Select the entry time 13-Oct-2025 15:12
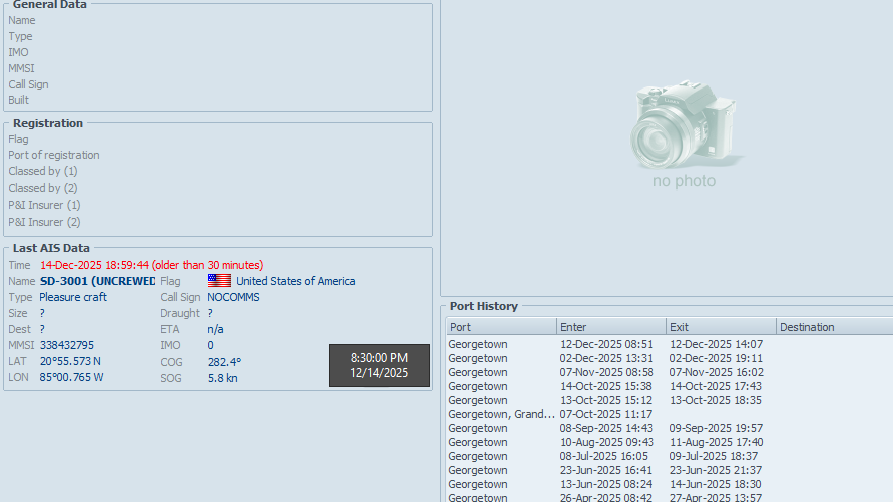893x502 pixels. 605,400
